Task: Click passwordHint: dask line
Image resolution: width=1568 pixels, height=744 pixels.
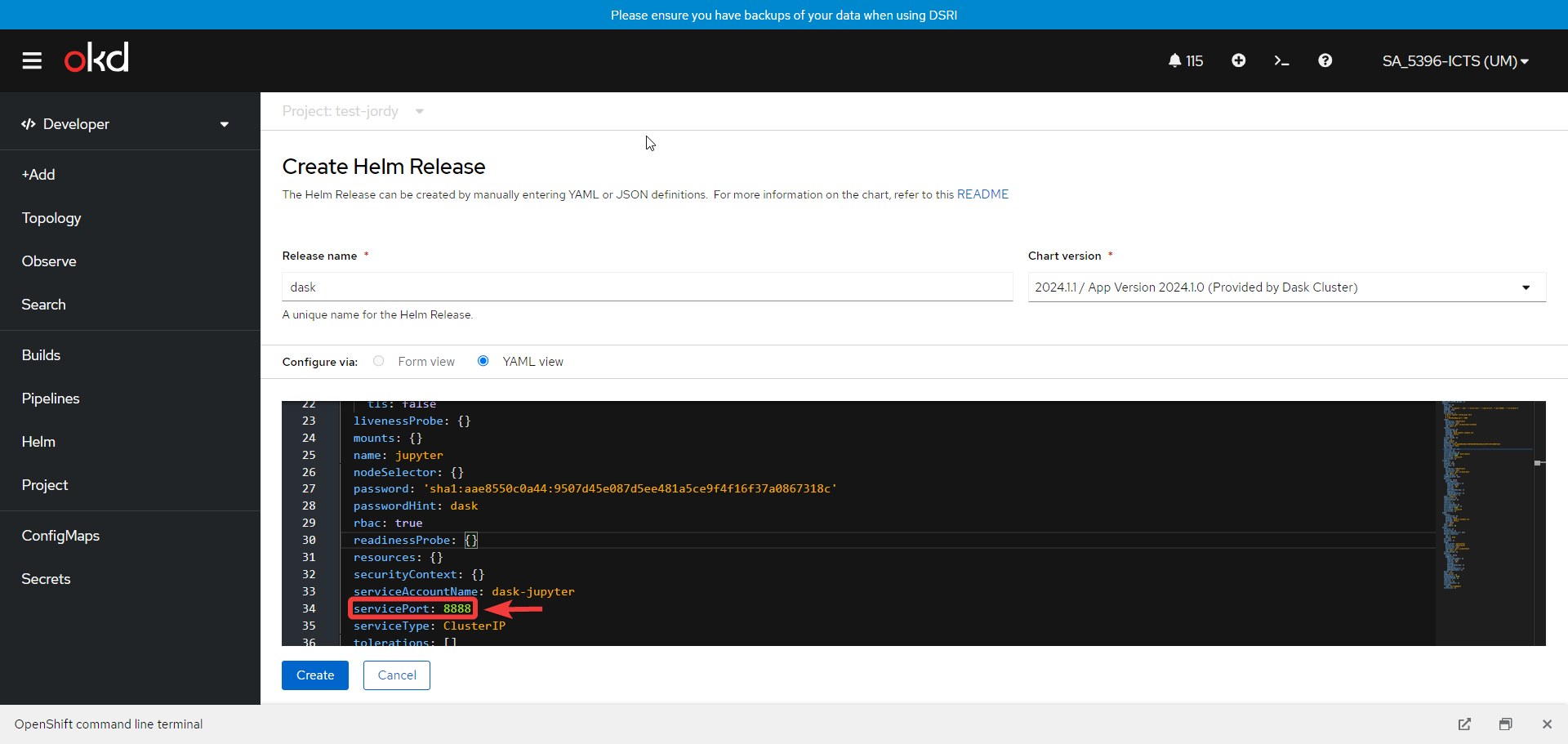Action: point(416,506)
